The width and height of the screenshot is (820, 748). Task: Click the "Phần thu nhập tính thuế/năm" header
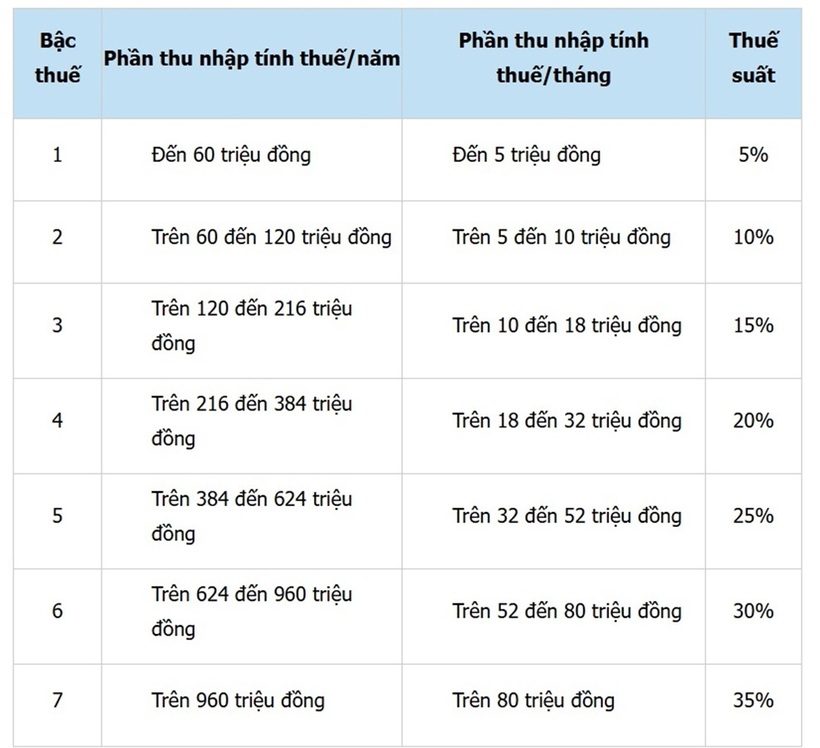click(x=251, y=58)
